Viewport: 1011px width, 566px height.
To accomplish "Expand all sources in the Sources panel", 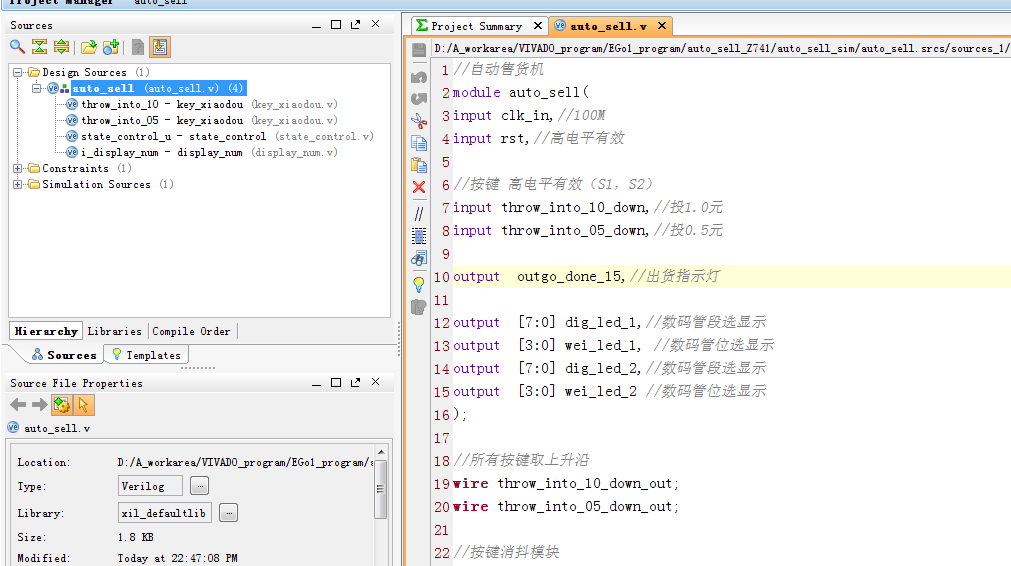I will (x=61, y=46).
